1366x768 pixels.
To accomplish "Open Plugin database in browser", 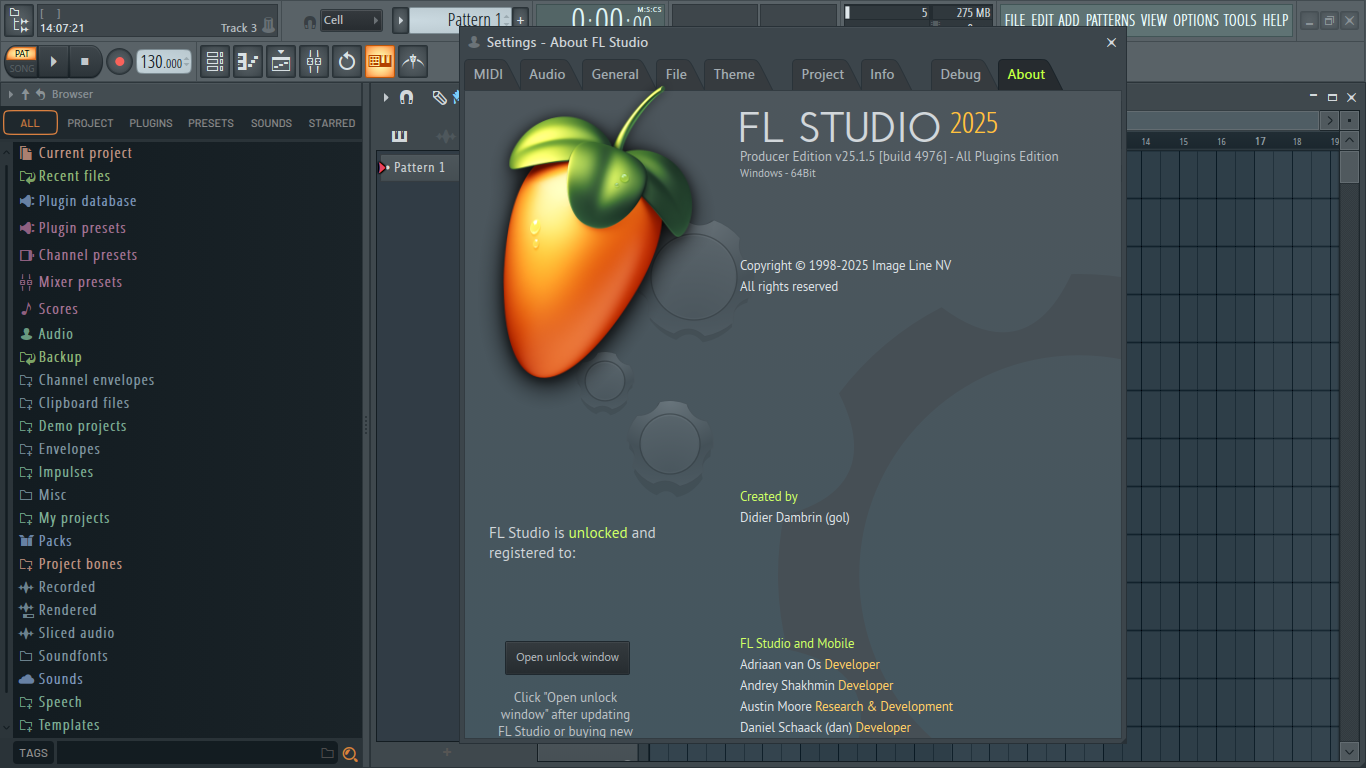I will click(78, 201).
